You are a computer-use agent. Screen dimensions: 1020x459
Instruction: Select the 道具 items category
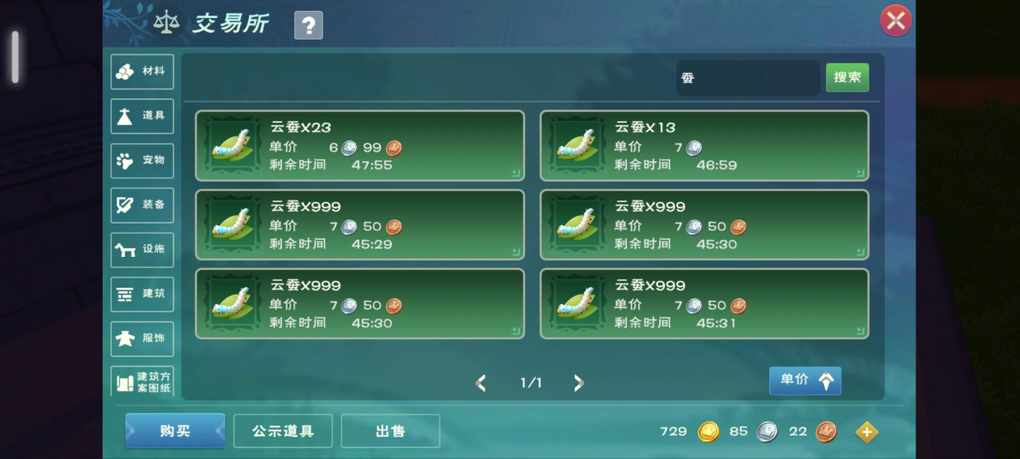[142, 116]
